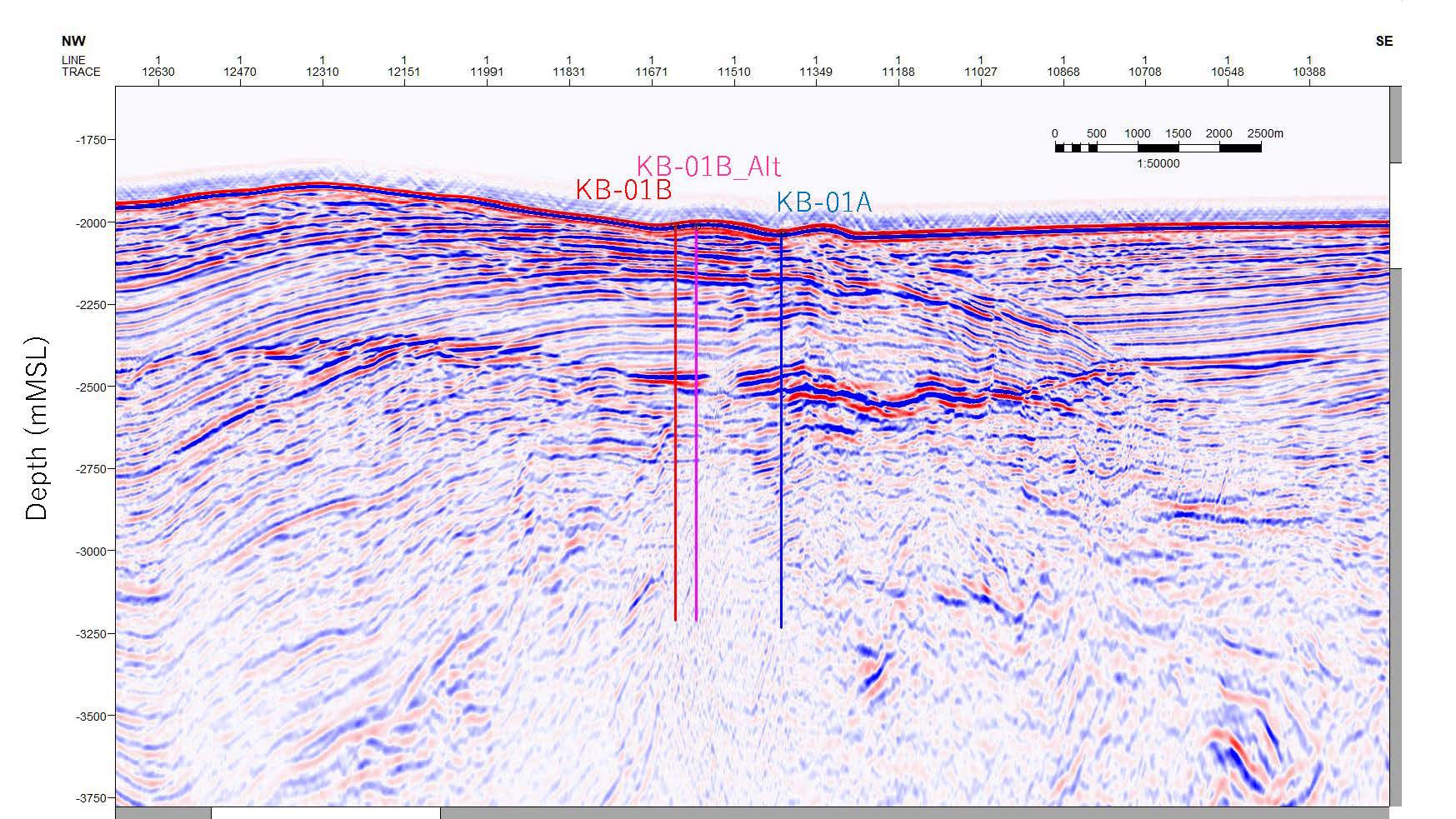1456x819 pixels.
Task: Click depth tick label -2250
Action: (x=90, y=305)
